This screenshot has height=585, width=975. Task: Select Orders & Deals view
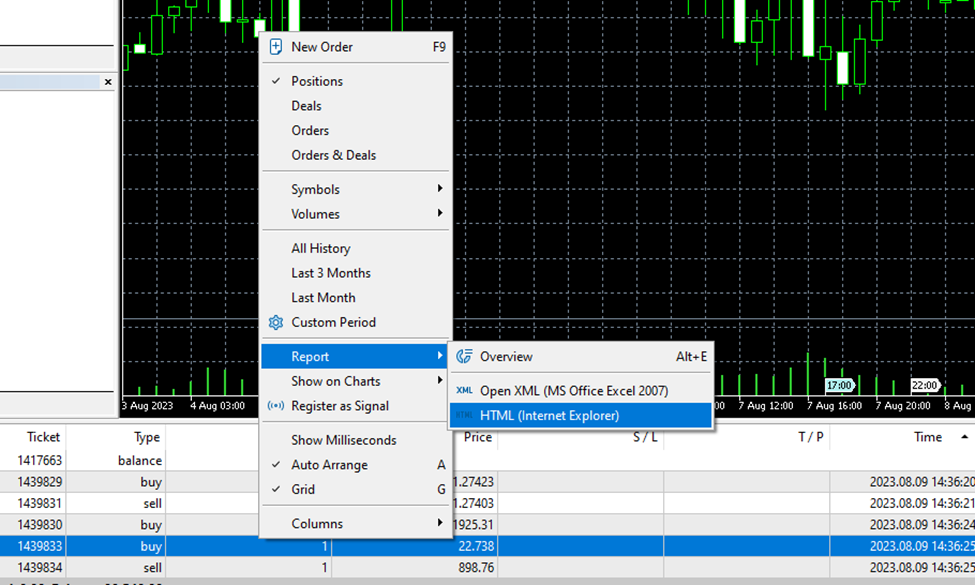coord(356,155)
